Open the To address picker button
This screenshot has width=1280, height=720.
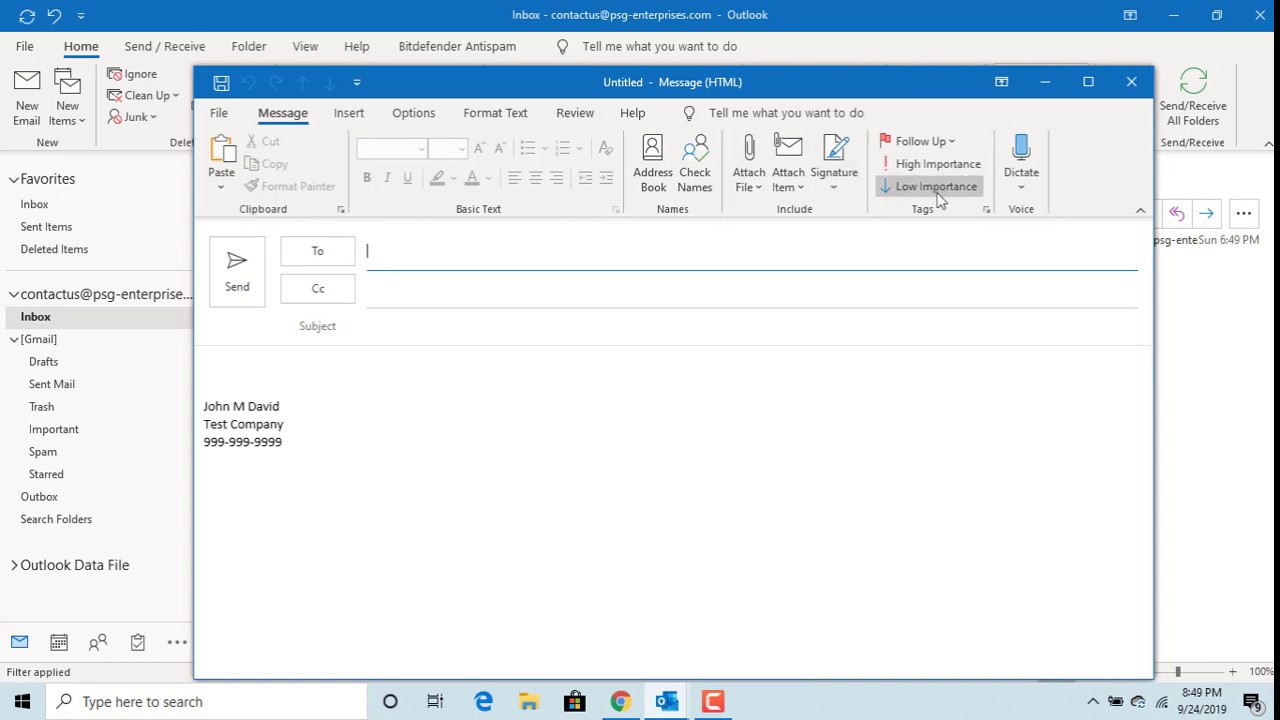tap(318, 251)
